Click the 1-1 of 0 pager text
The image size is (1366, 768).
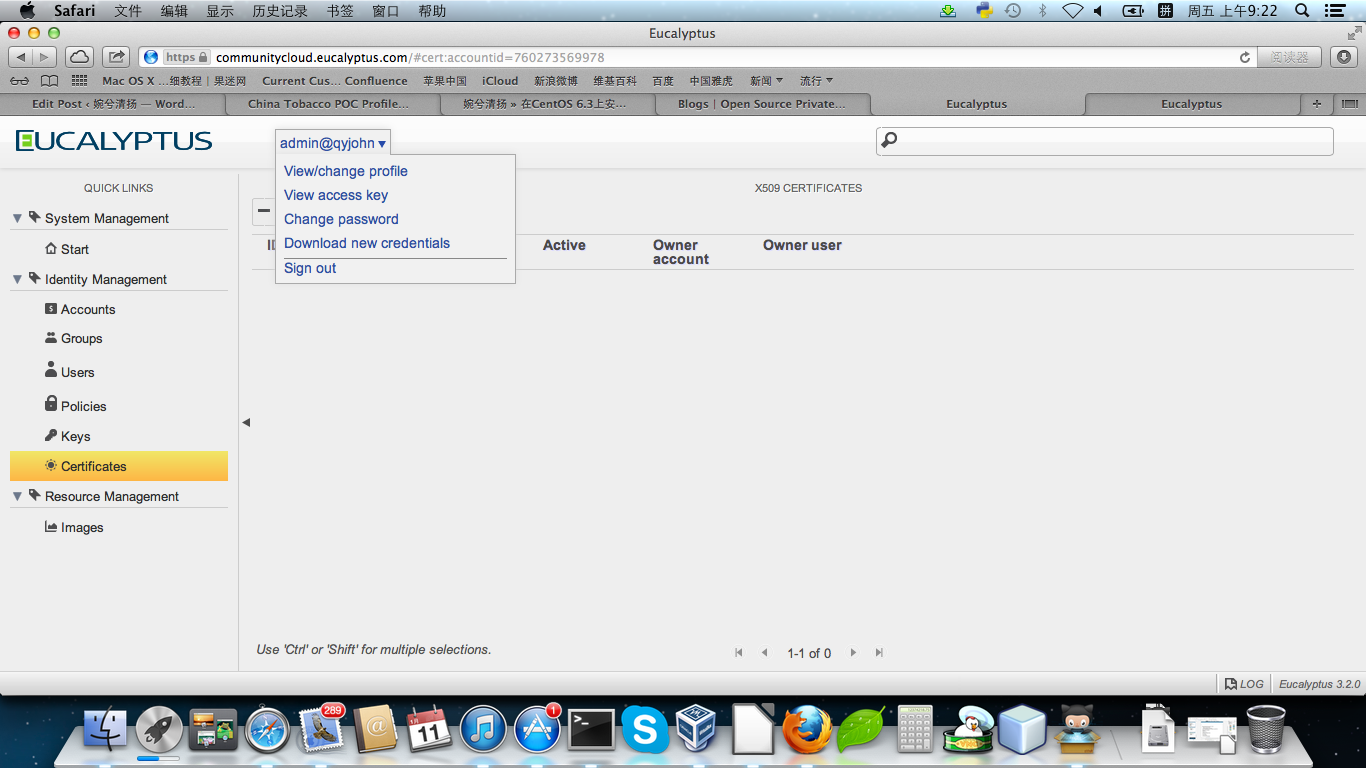809,653
